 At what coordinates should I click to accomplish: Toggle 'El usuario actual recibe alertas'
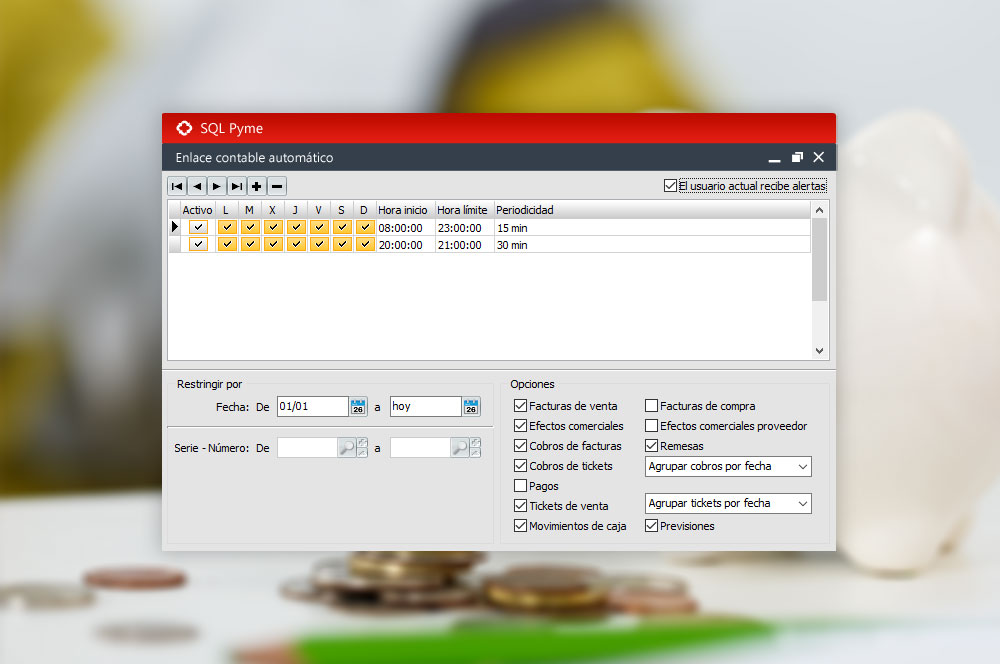tap(670, 186)
